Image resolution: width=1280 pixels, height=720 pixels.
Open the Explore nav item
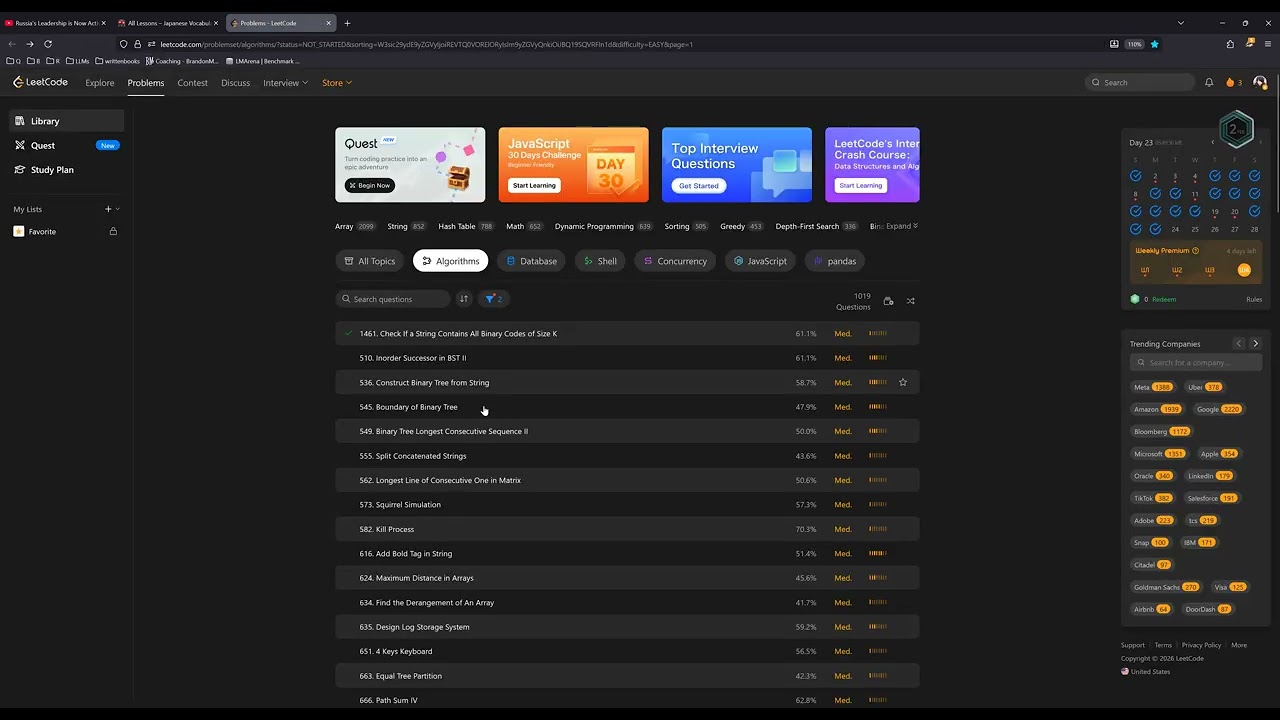[100, 83]
